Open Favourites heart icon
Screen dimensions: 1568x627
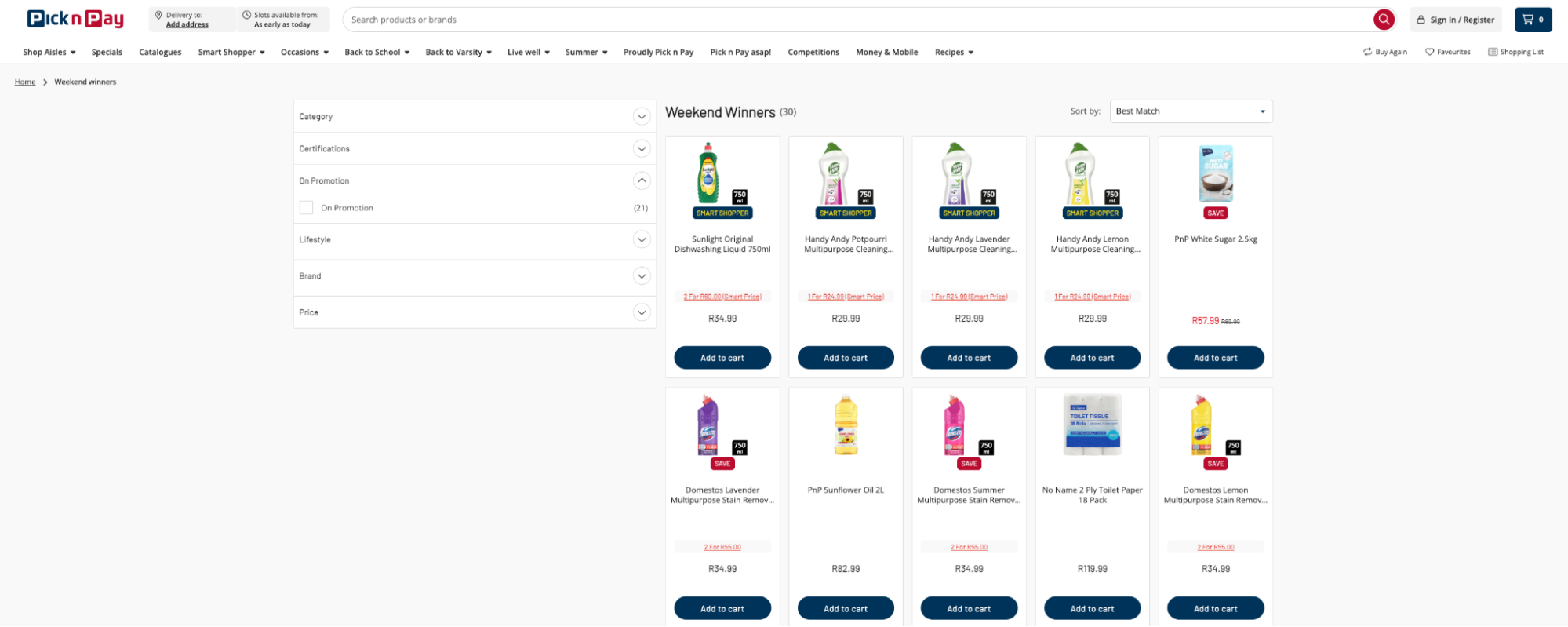1429,52
